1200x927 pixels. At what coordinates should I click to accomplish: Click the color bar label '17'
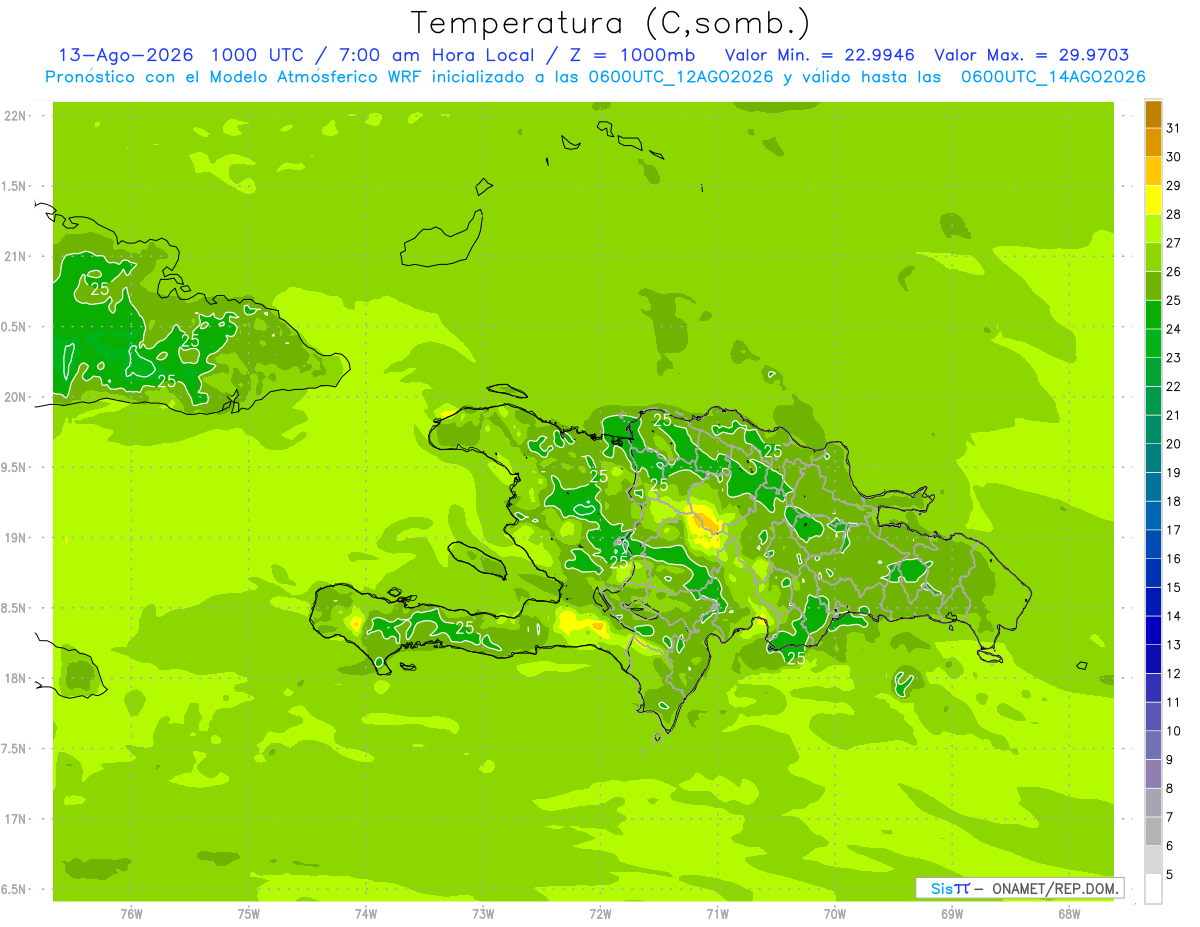pos(1174,530)
